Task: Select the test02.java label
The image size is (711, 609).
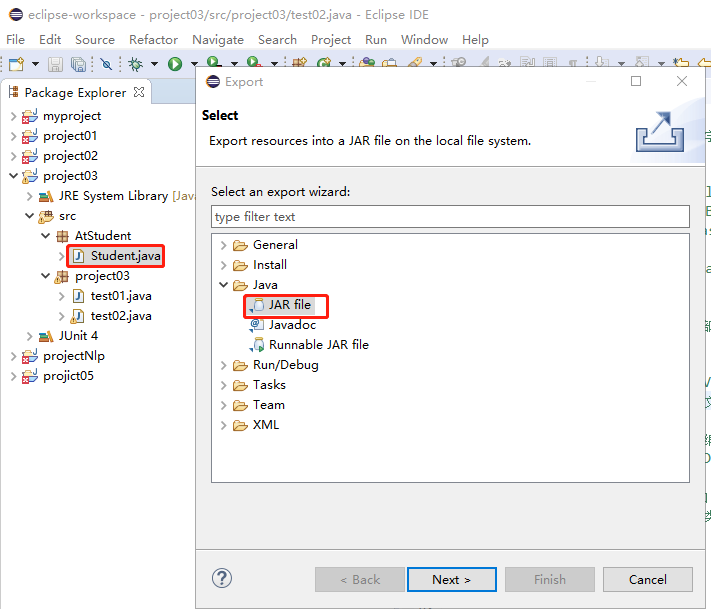Action: [121, 316]
